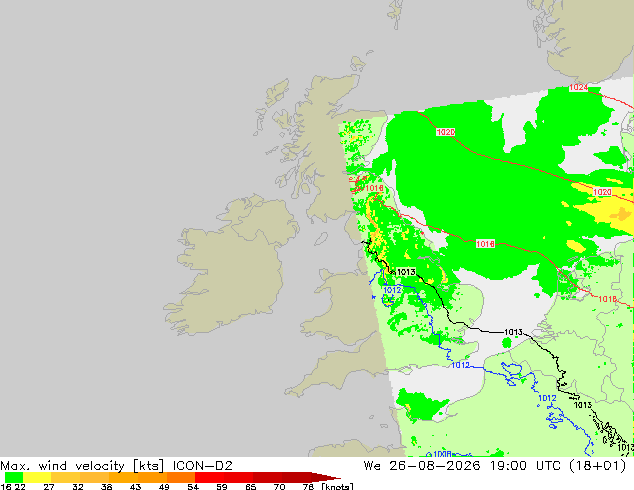
Task: Select the green 16-22 knots legend swatch
Action: pos(14,477)
